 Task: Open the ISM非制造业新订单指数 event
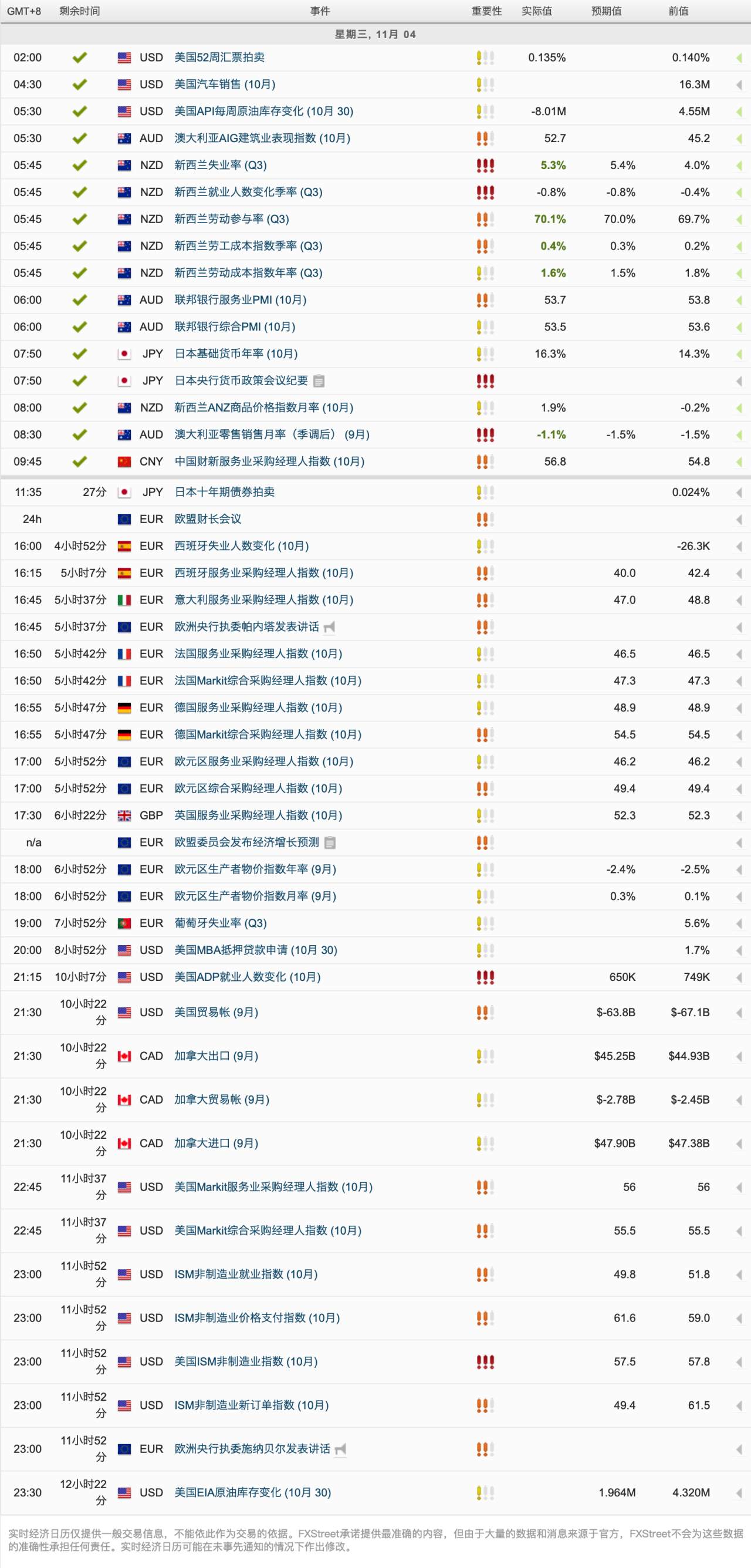(251, 1405)
